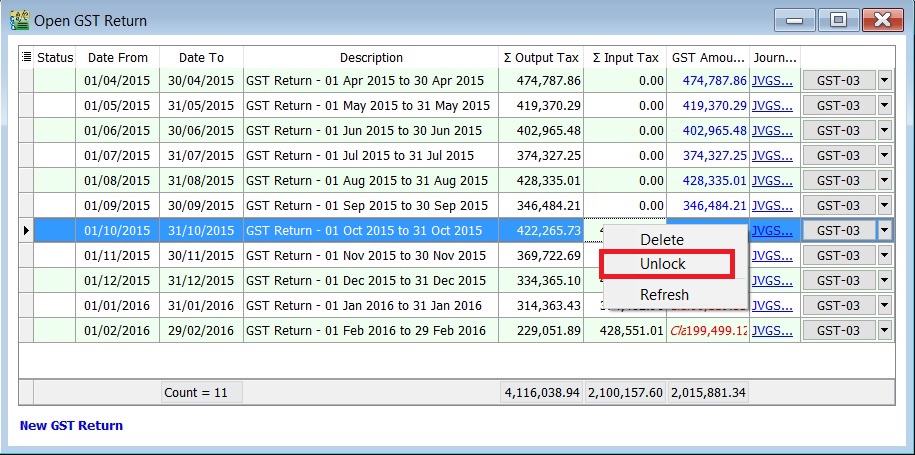Click Refresh in the context menu
The image size is (915, 455).
point(664,295)
